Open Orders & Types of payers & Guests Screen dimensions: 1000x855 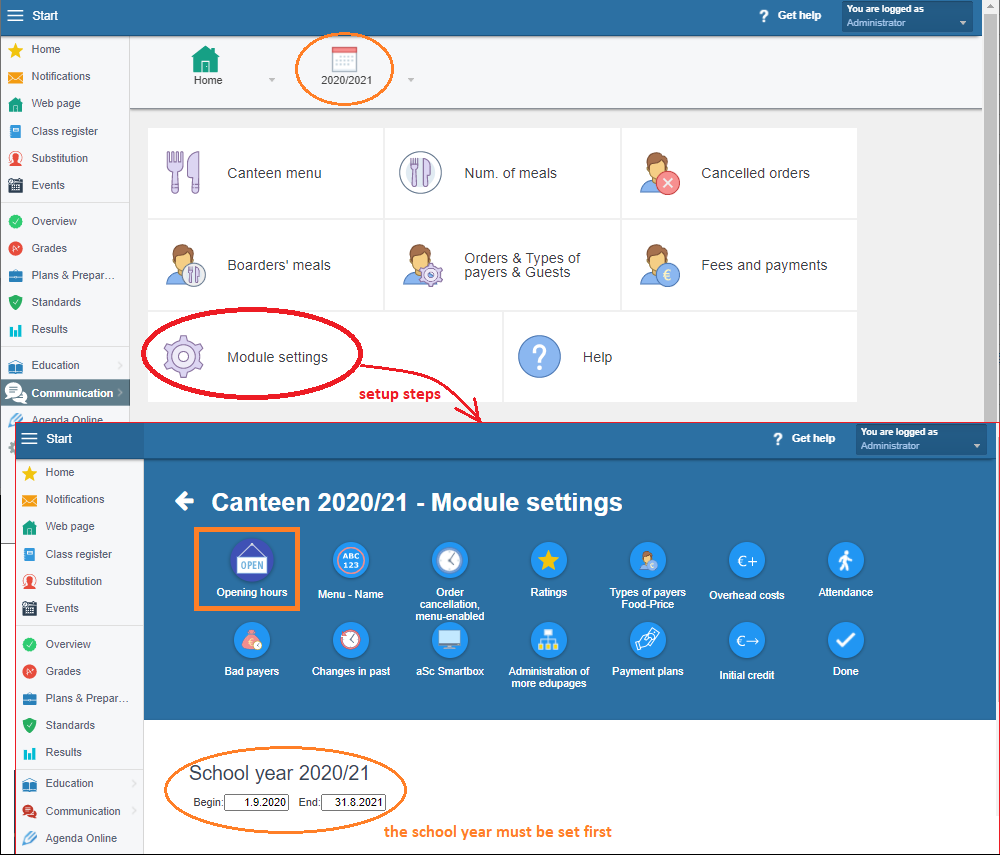502,265
